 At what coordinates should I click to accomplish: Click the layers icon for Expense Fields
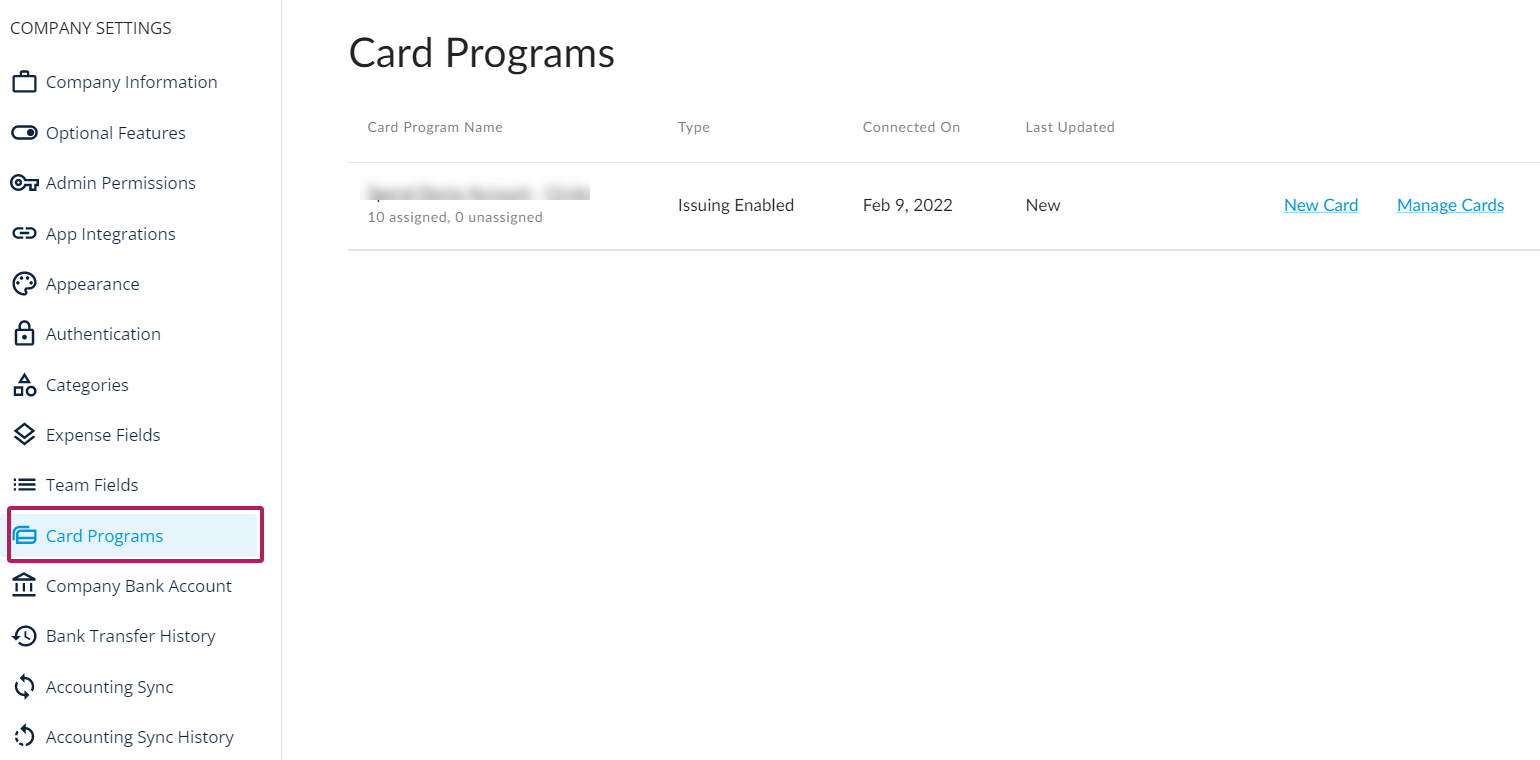click(24, 435)
